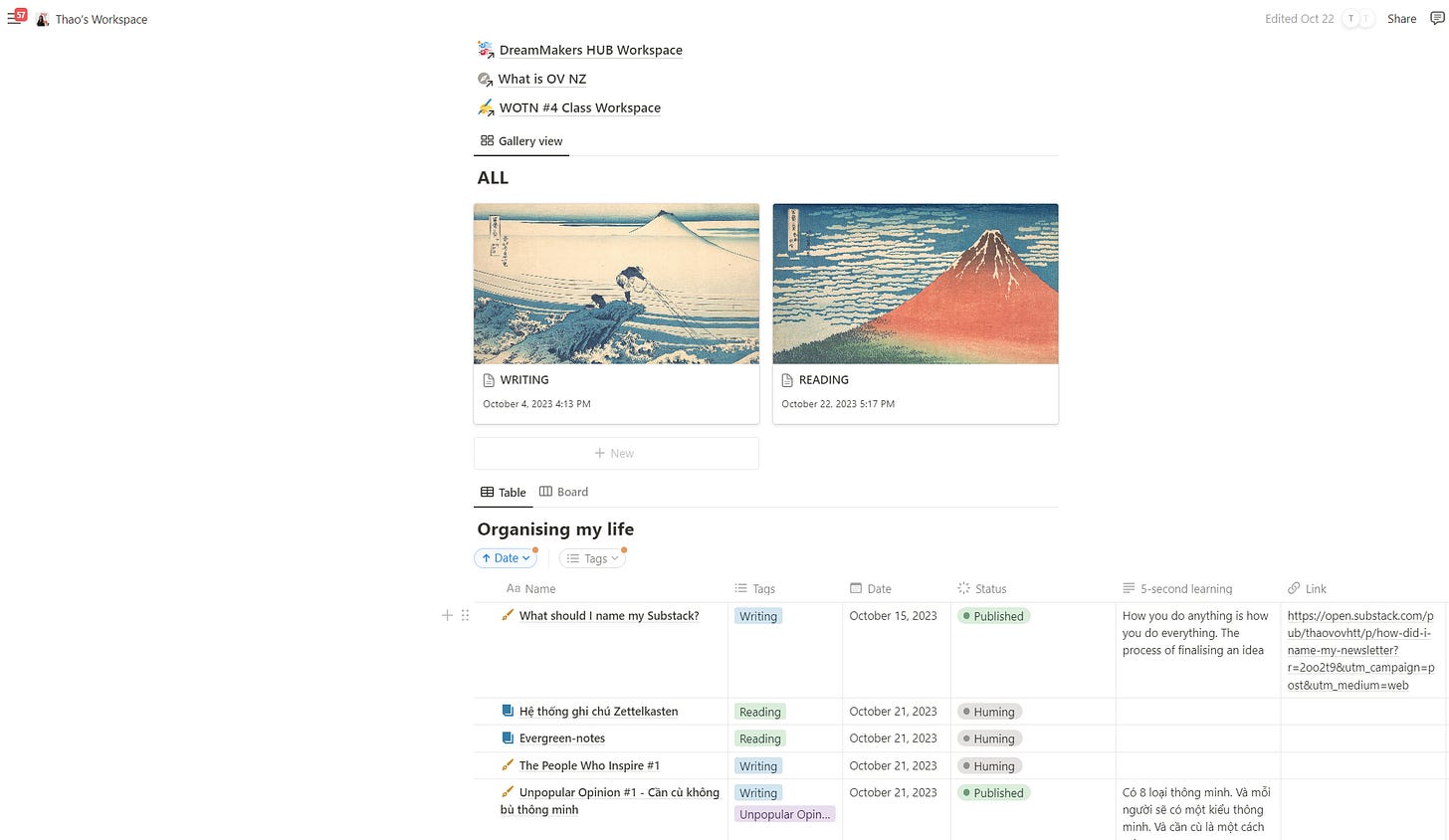Screen dimensions: 1449x840
Task: Click the T collaborator avatar
Action: click(x=1350, y=19)
